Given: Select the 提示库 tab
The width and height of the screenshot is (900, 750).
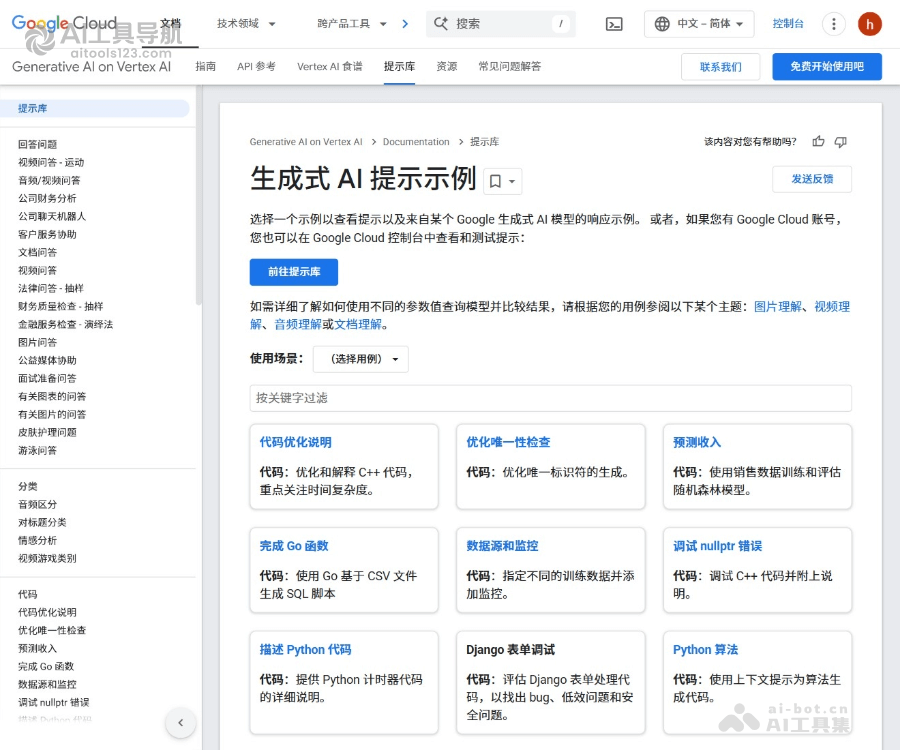Looking at the screenshot, I should (399, 67).
